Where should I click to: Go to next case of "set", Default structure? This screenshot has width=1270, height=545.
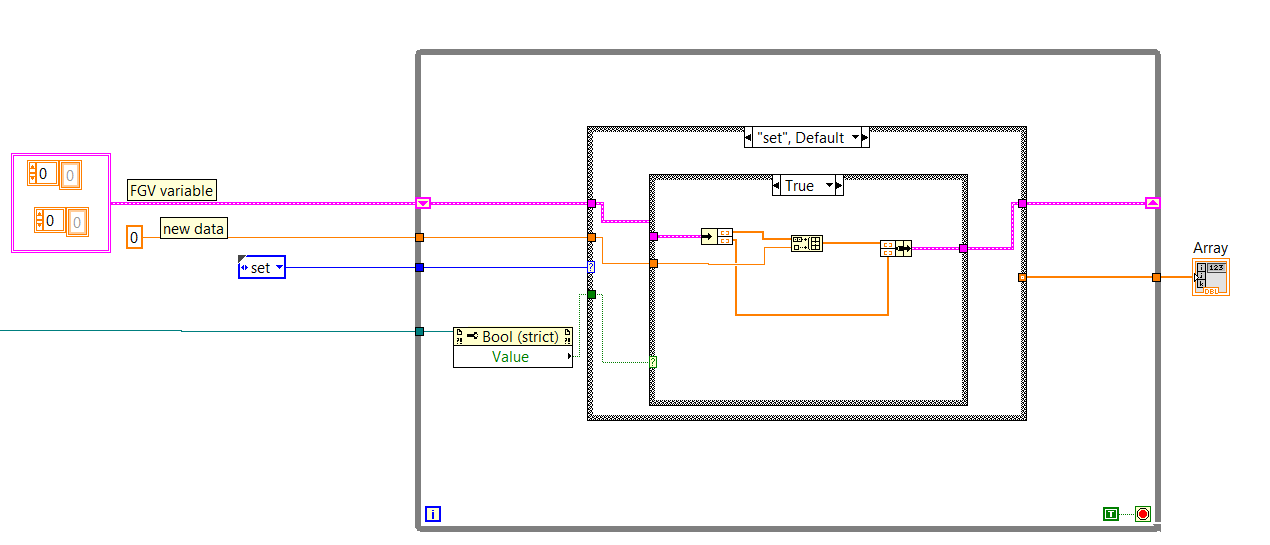click(864, 138)
